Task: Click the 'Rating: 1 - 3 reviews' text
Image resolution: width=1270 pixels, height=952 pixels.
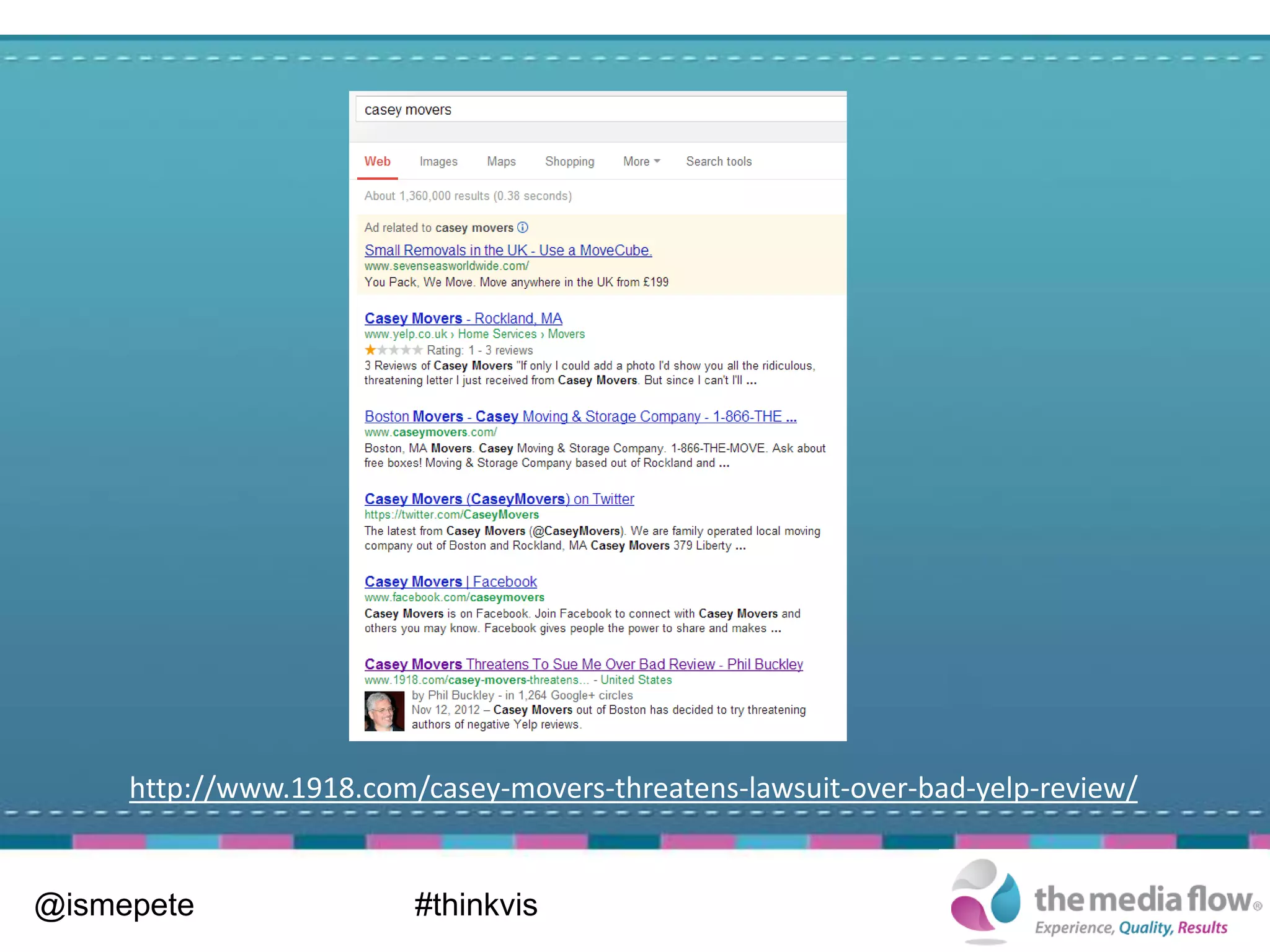Action: [x=480, y=350]
